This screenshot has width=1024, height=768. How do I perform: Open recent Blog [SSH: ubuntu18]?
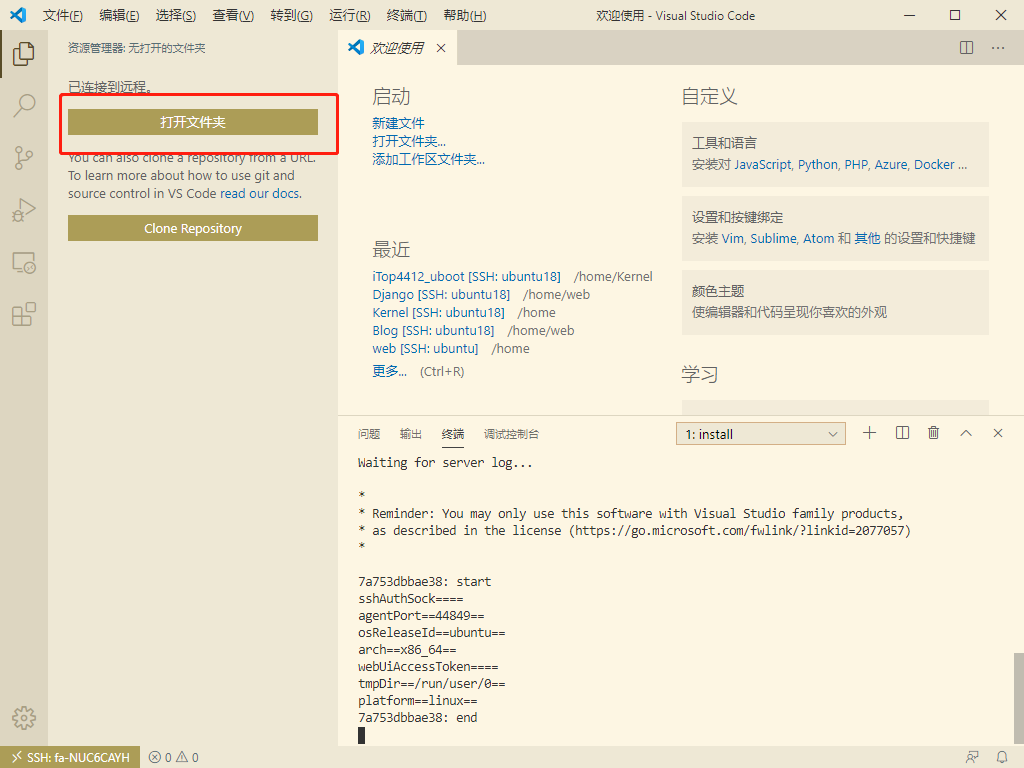click(433, 330)
